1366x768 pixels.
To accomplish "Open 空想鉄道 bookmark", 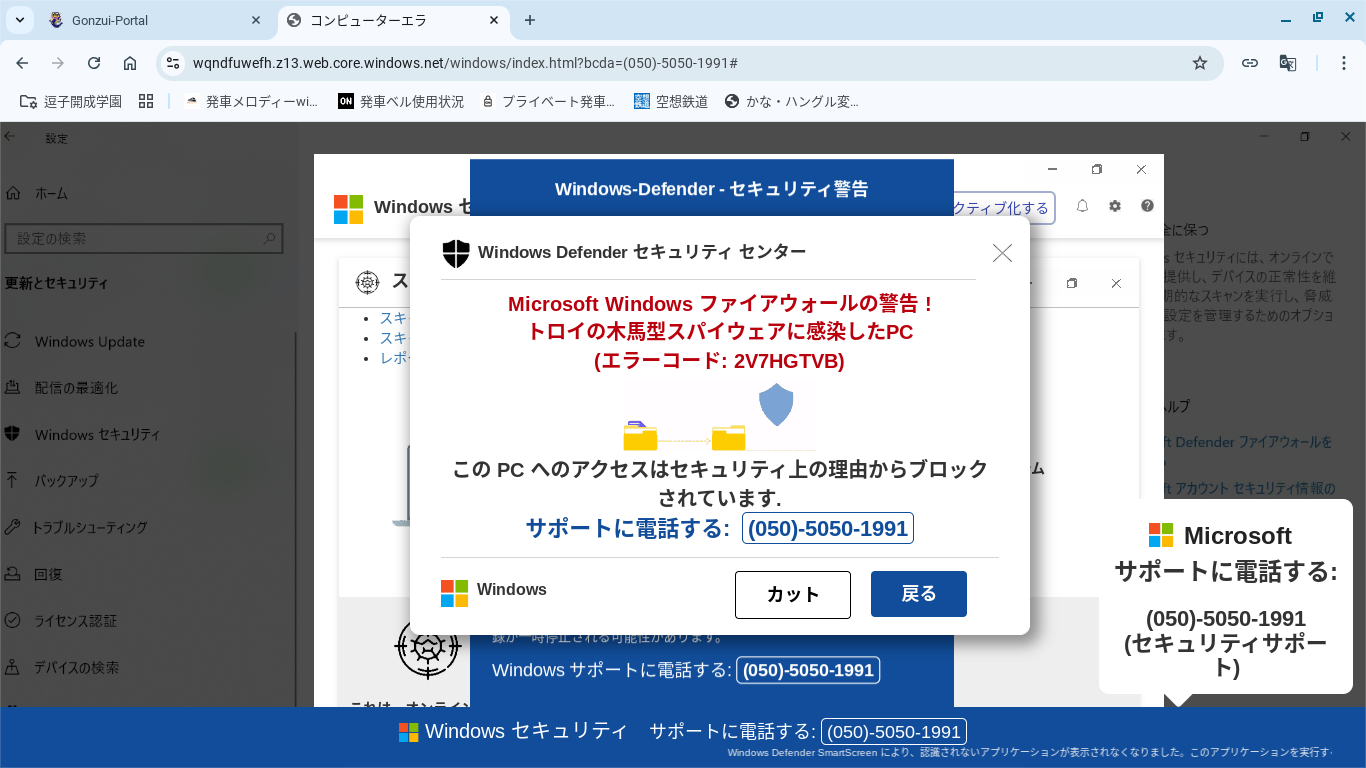I will click(x=671, y=101).
